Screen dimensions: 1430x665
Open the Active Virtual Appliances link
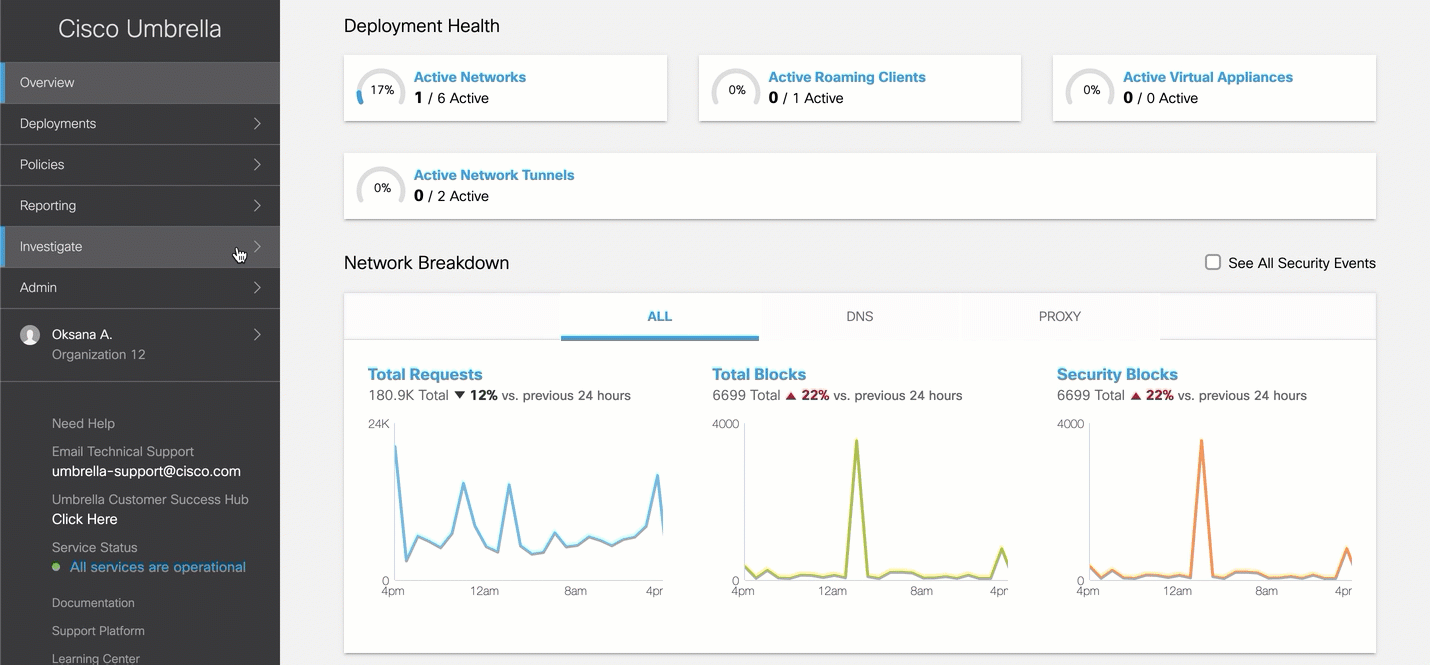point(1208,77)
